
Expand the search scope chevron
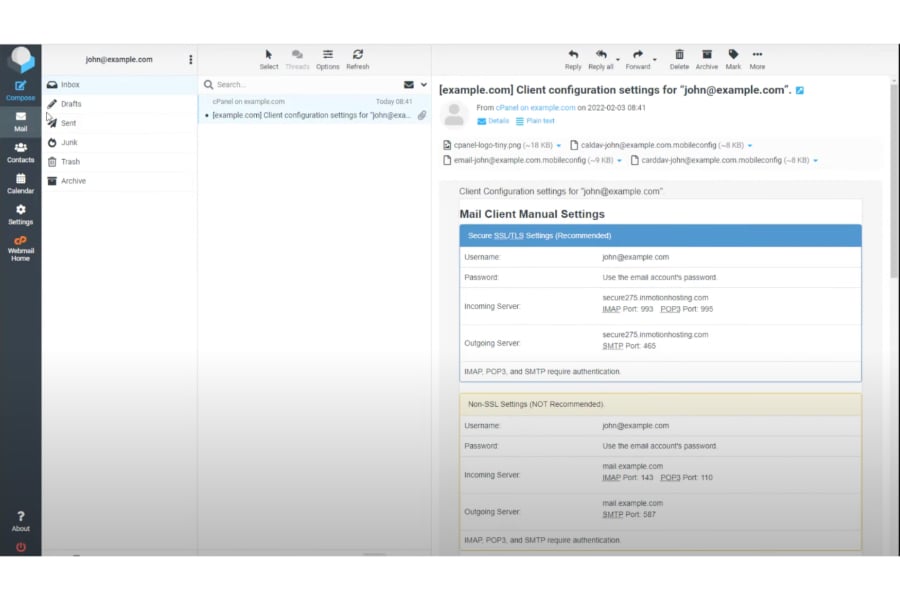[424, 85]
